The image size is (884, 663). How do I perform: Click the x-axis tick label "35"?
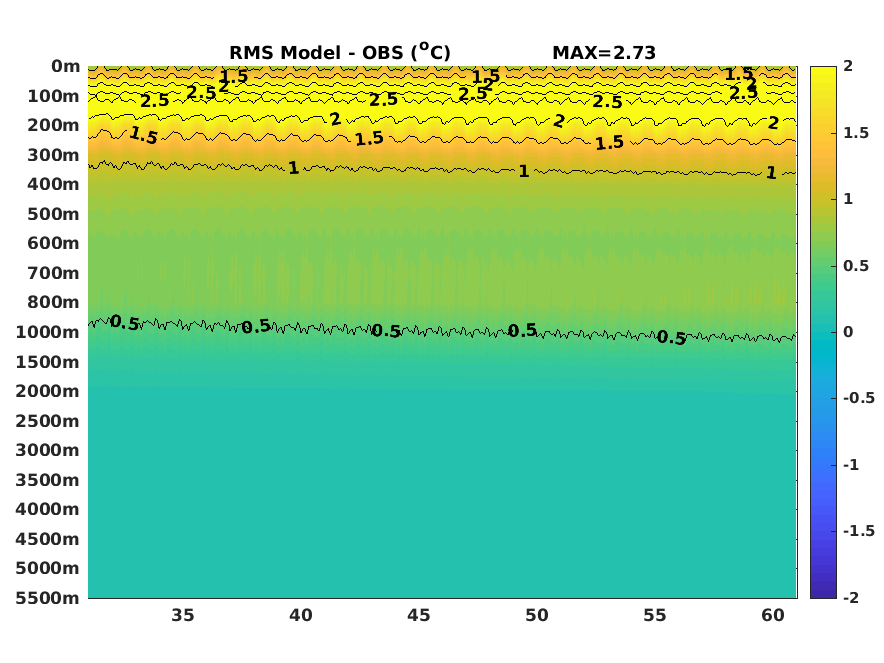[183, 615]
